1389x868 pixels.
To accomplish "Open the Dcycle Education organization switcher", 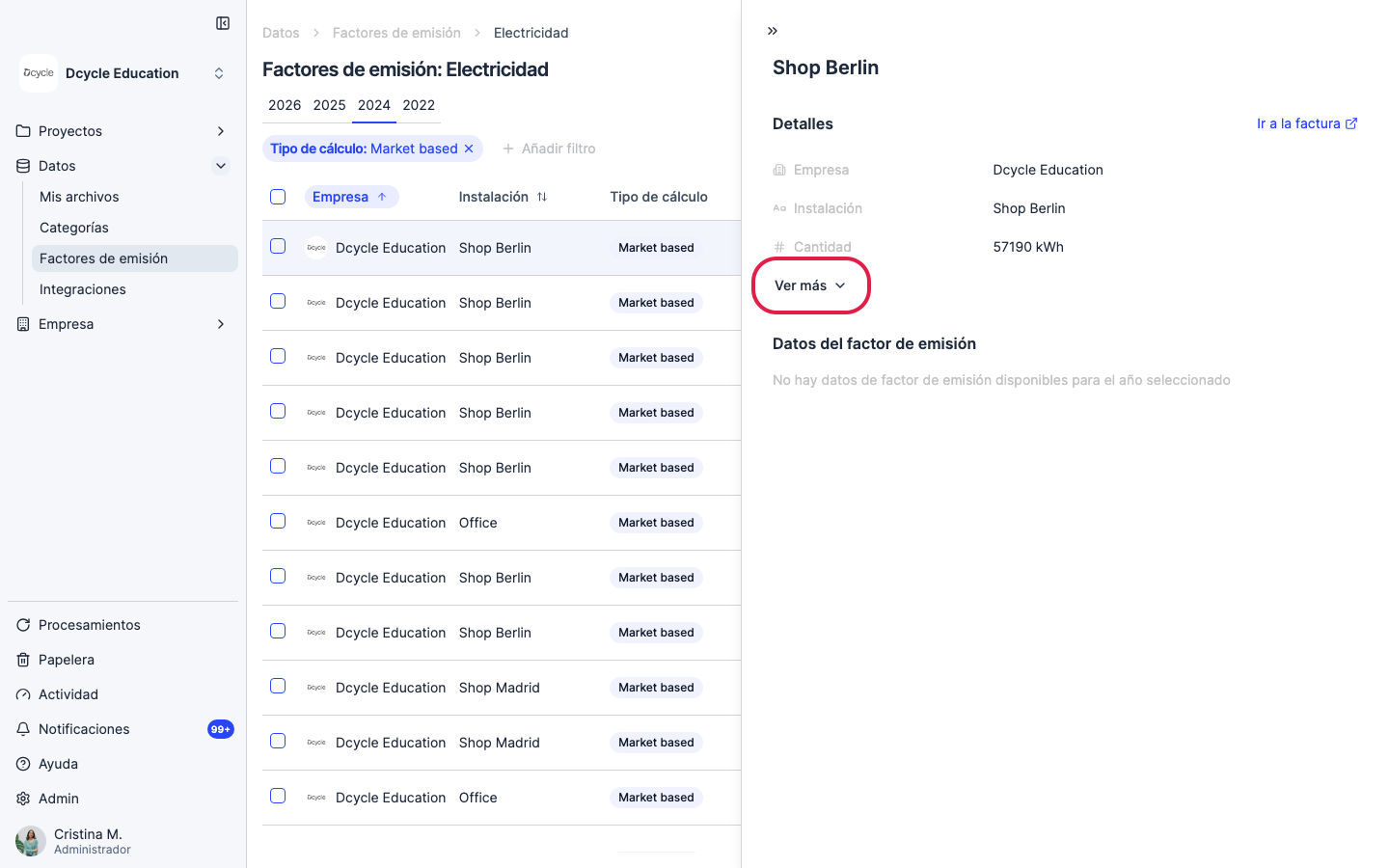I will click(123, 73).
